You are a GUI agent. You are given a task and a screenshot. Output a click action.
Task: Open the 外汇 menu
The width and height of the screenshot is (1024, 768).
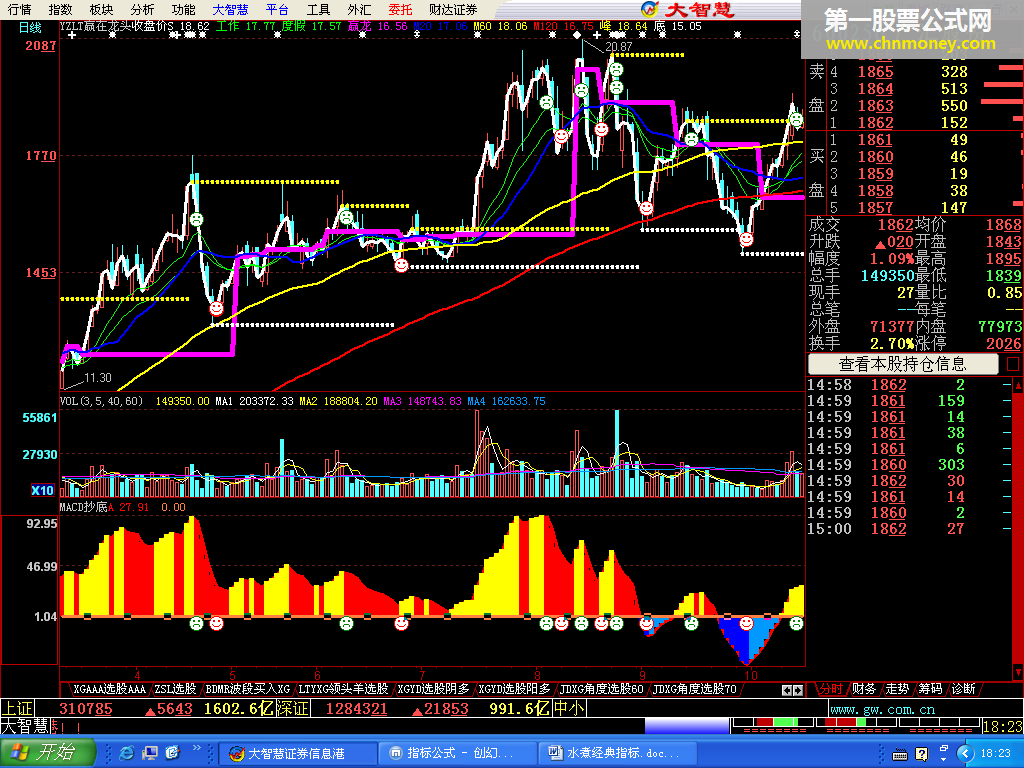tap(360, 9)
